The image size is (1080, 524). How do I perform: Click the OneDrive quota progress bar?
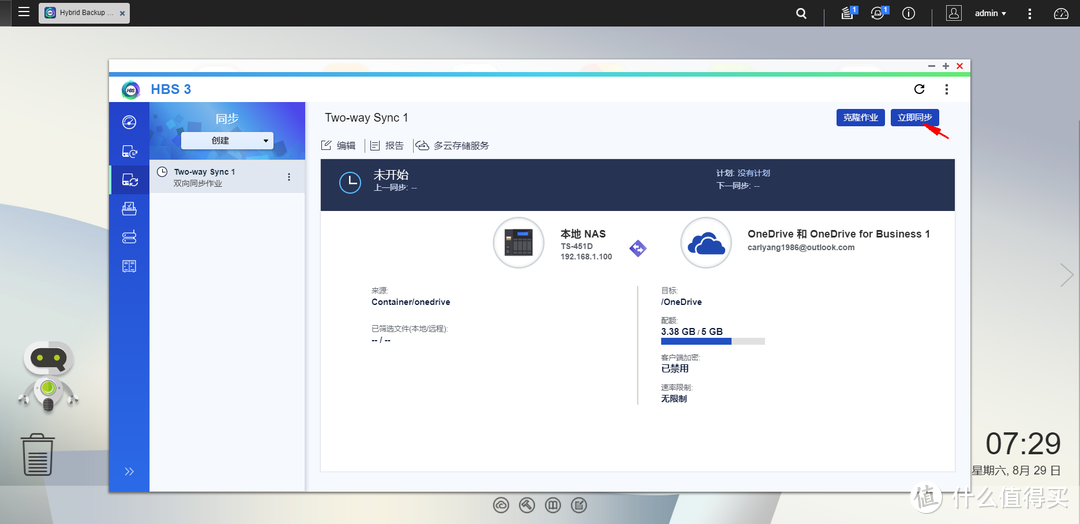tap(713, 341)
